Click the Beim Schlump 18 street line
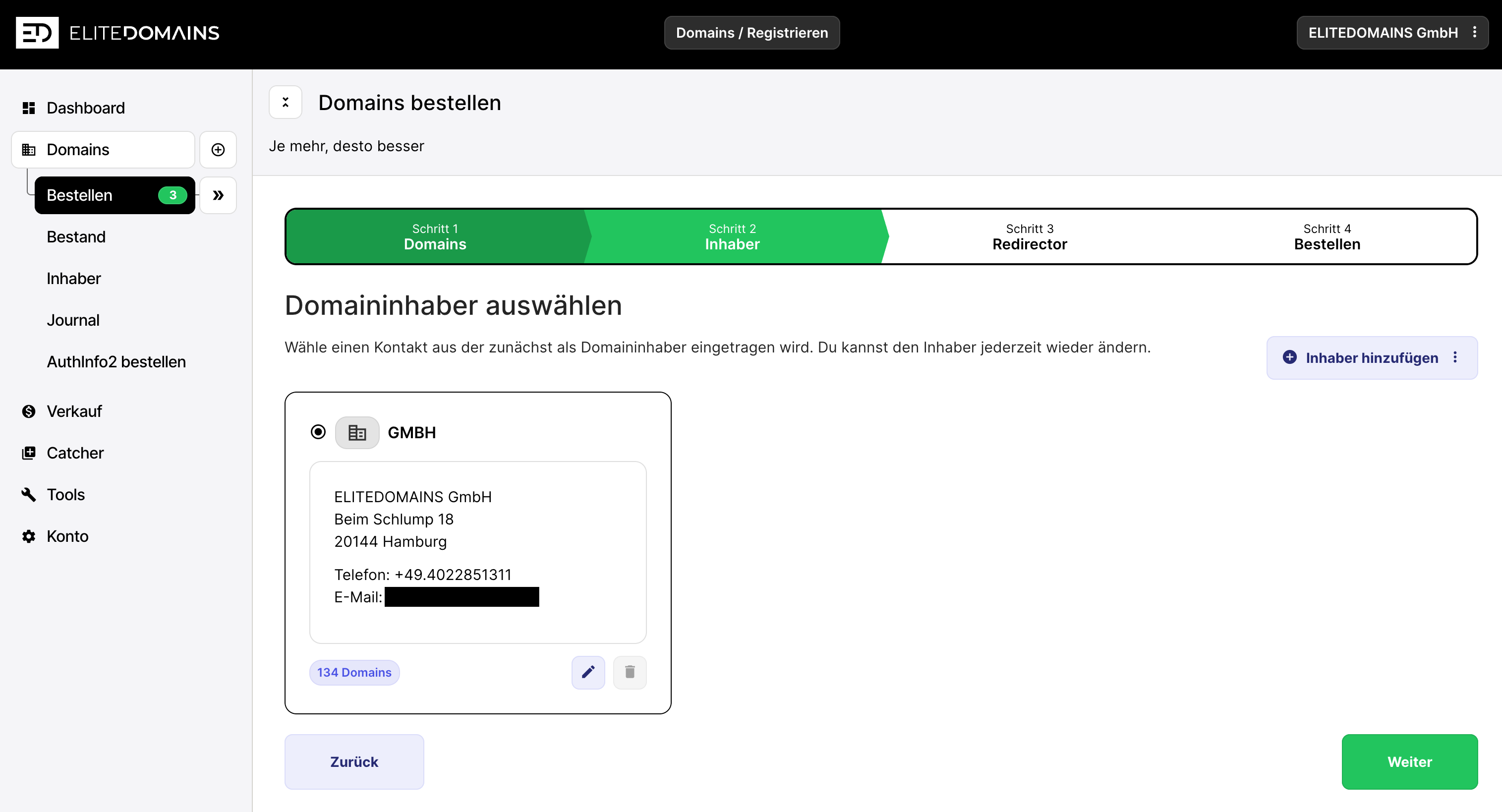The height and width of the screenshot is (812, 1502). [x=394, y=519]
